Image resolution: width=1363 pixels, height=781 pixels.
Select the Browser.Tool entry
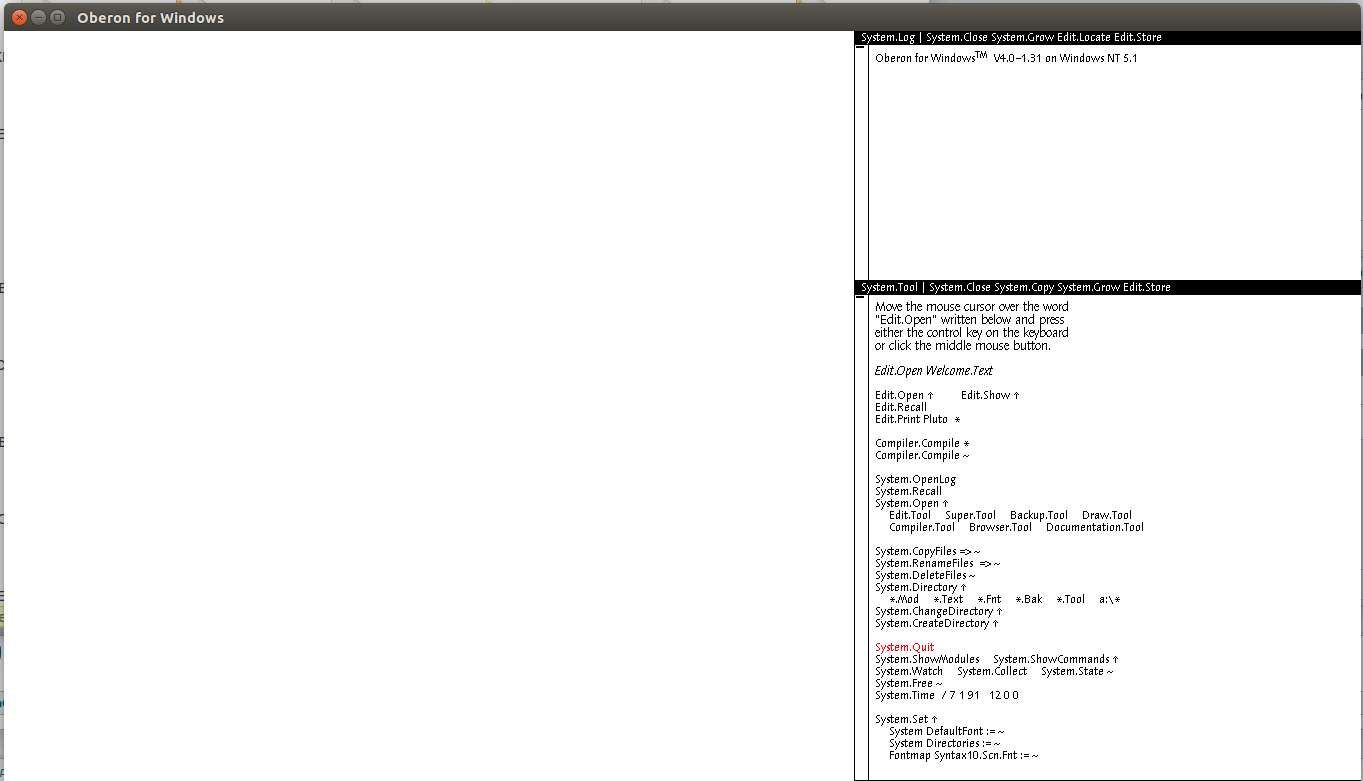(x=1000, y=528)
